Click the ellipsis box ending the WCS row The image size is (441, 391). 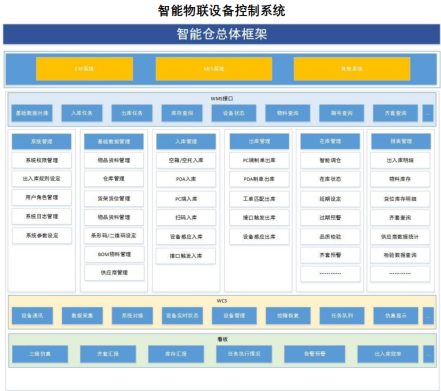(x=428, y=316)
